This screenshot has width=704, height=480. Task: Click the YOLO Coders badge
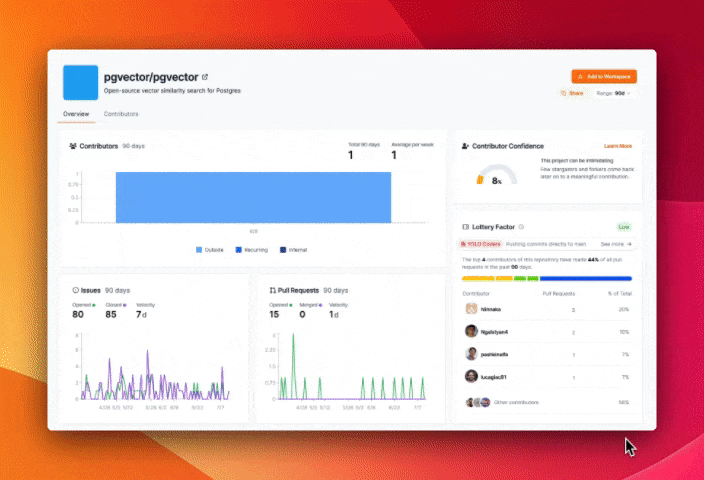coord(480,244)
